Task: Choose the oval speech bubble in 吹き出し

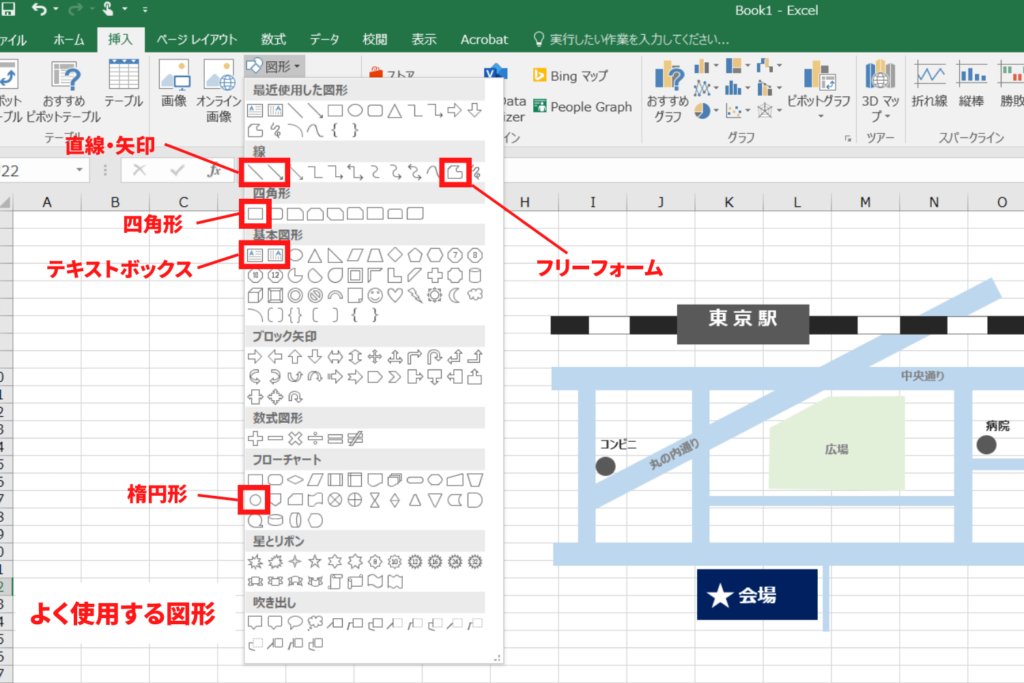Action: tap(295, 623)
